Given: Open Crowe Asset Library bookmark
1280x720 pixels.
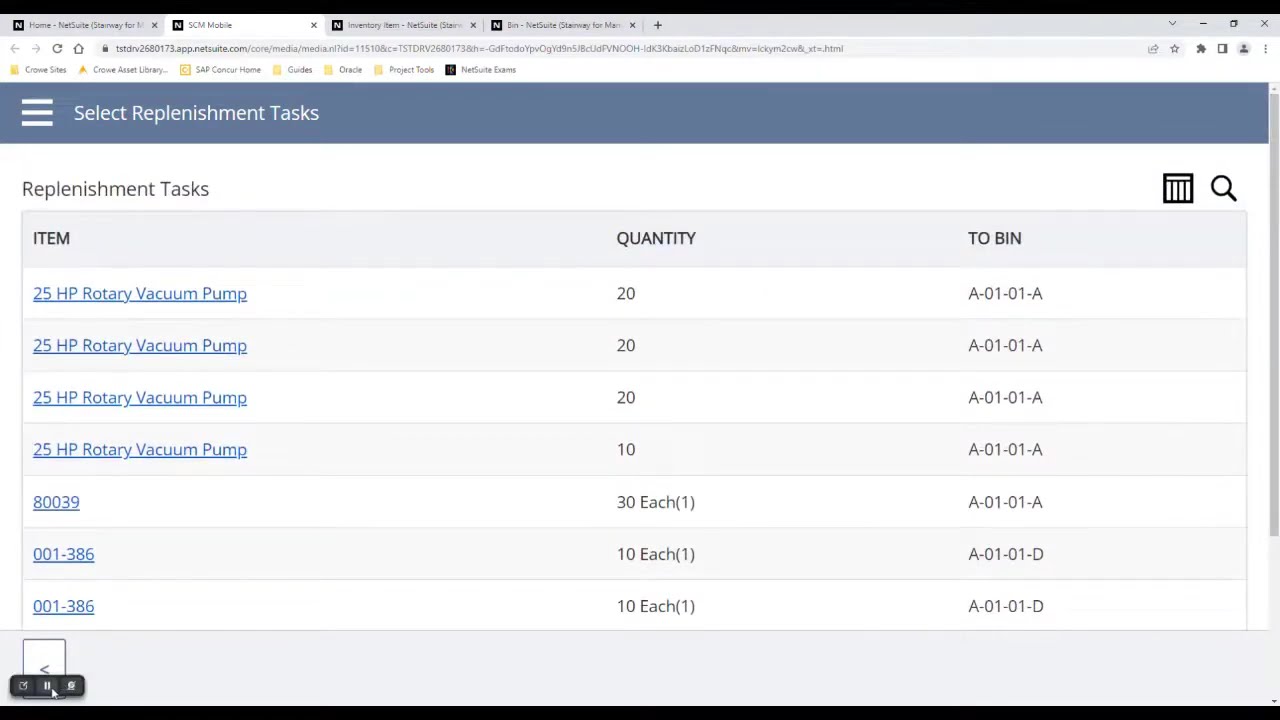Looking at the screenshot, I should coord(122,70).
